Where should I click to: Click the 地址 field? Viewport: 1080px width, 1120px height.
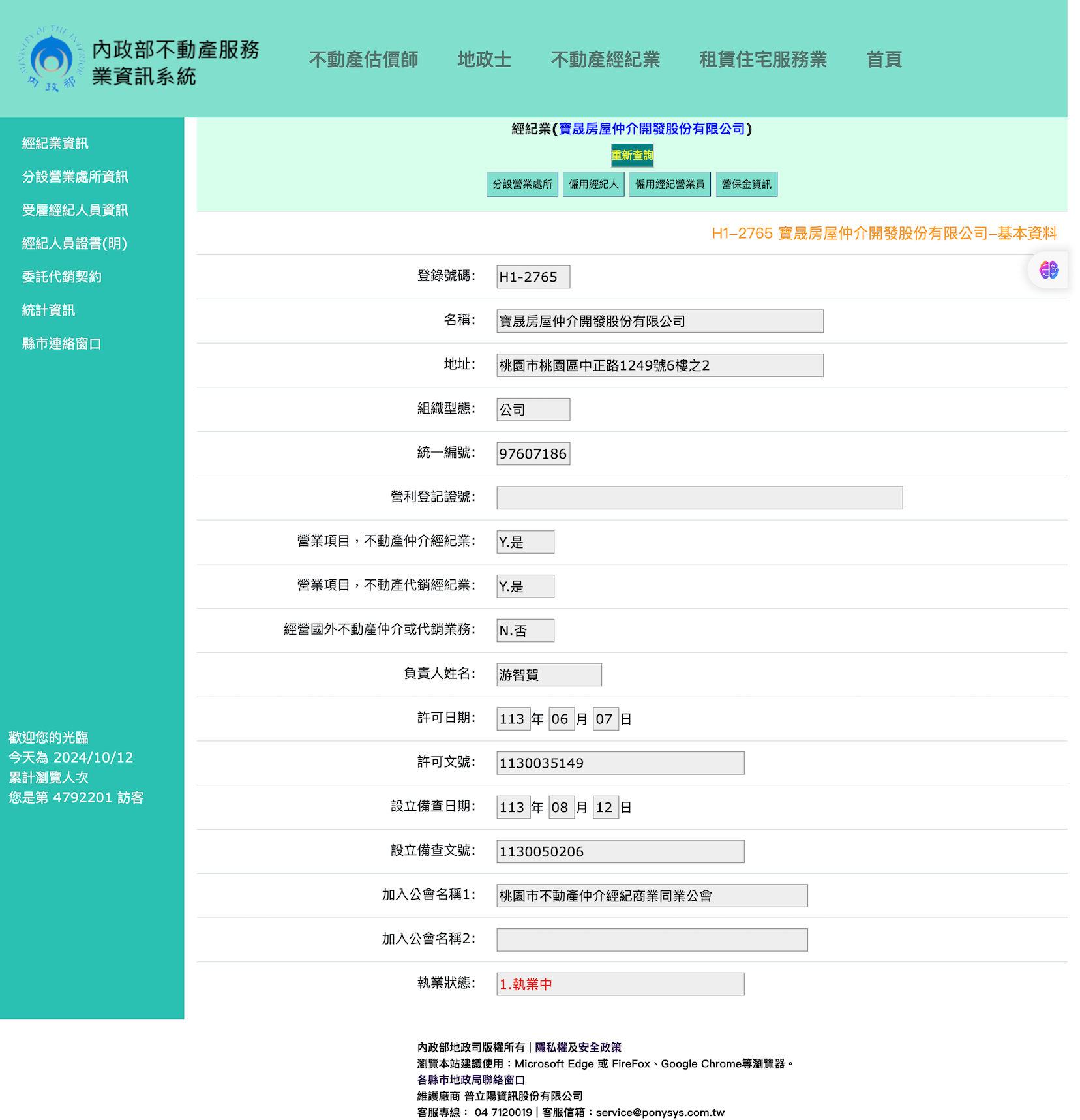tap(659, 365)
